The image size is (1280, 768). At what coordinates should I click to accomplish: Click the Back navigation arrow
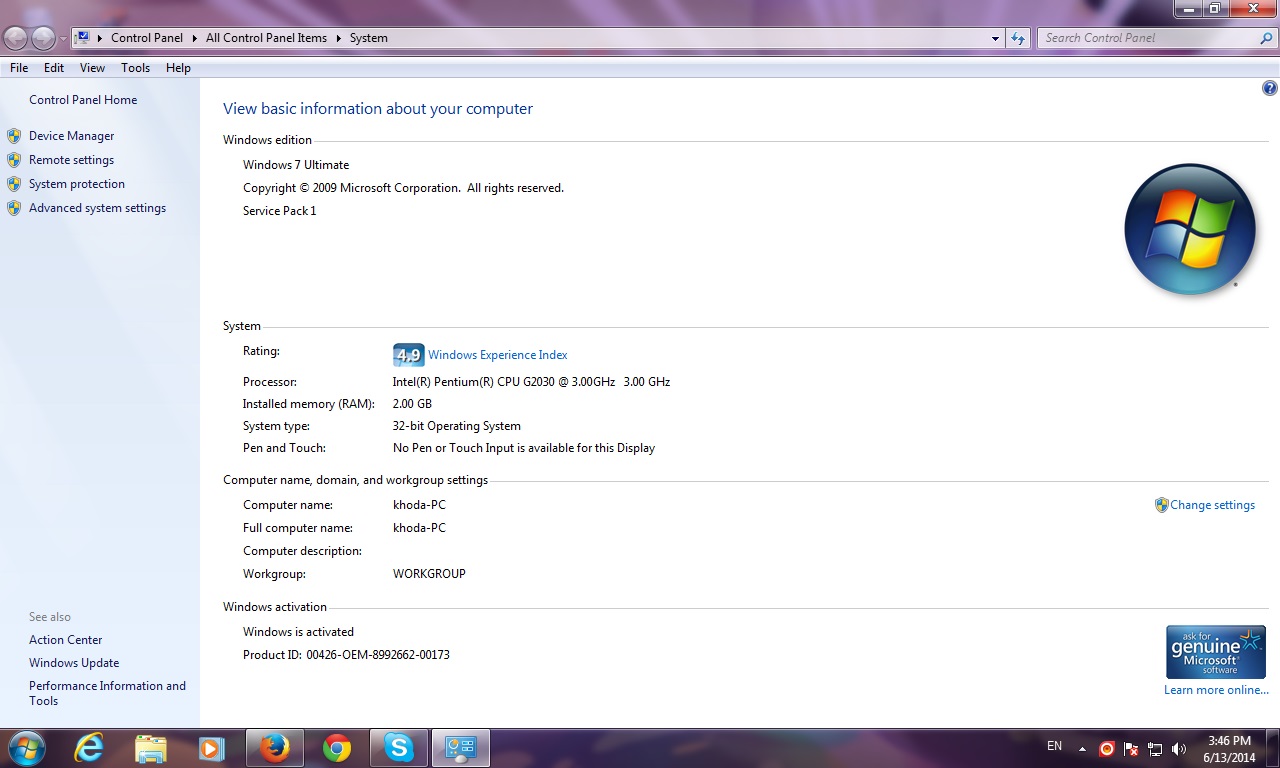point(16,38)
